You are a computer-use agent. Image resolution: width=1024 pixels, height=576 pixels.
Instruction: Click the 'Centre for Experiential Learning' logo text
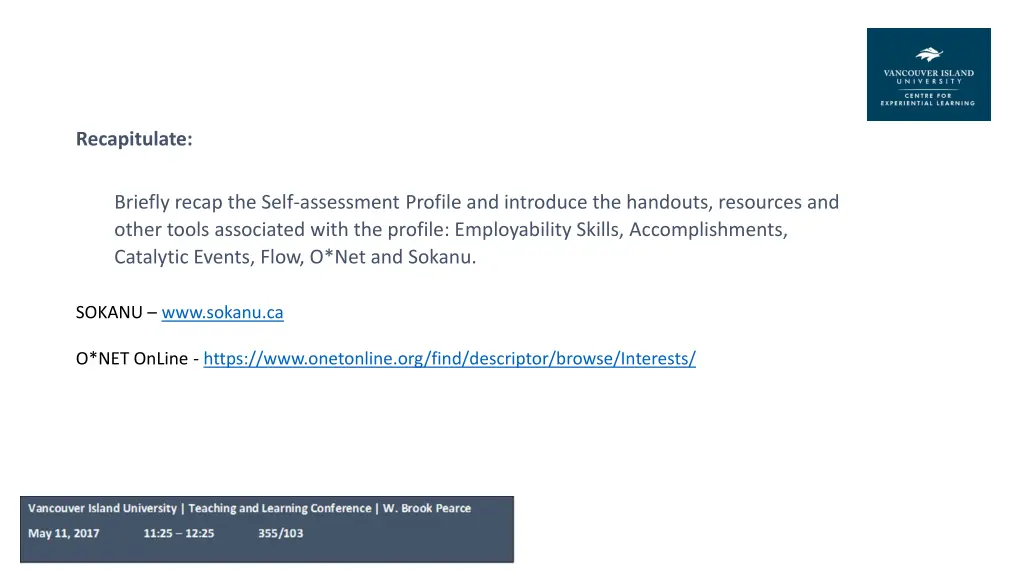point(928,99)
